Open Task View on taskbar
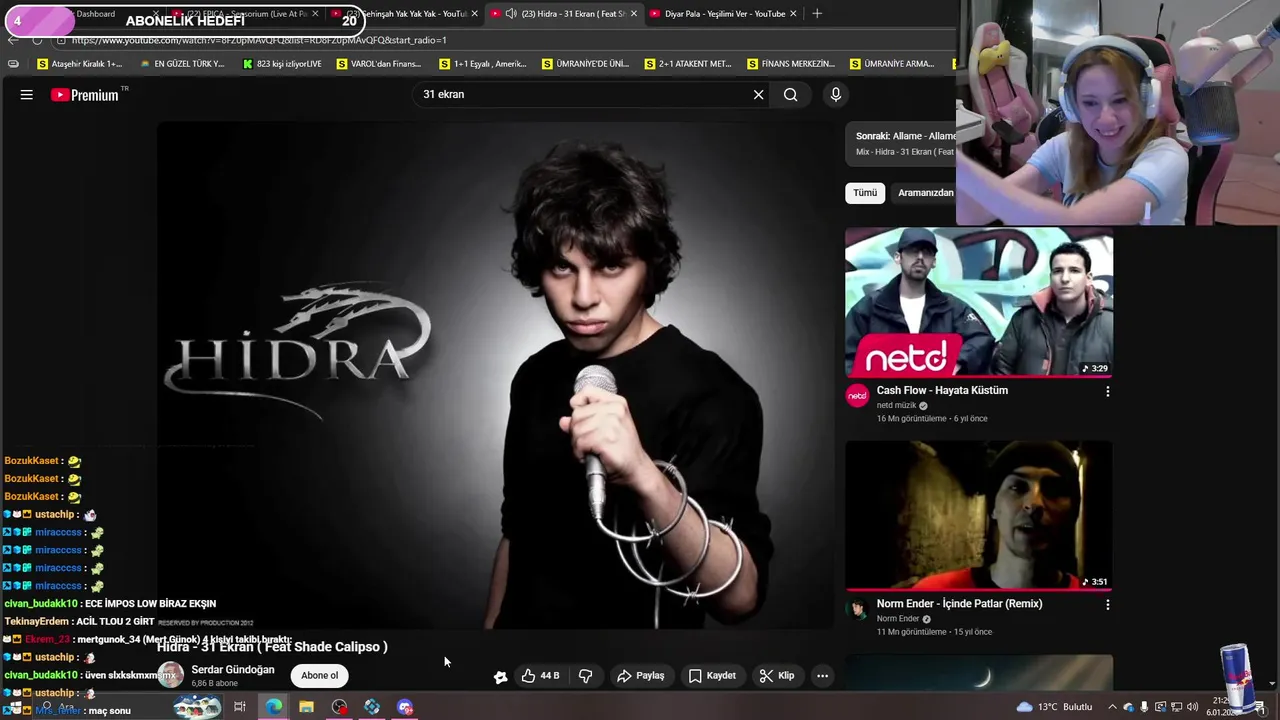Screen dimensions: 1280x720 [x=240, y=707]
